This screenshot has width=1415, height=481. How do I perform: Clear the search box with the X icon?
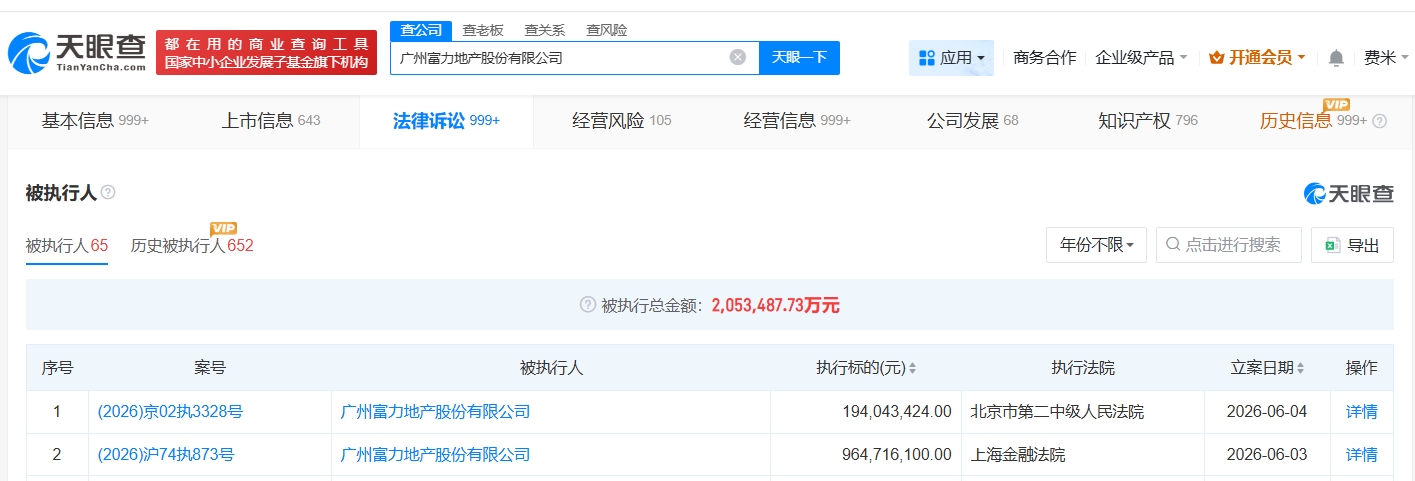pyautogui.click(x=738, y=57)
